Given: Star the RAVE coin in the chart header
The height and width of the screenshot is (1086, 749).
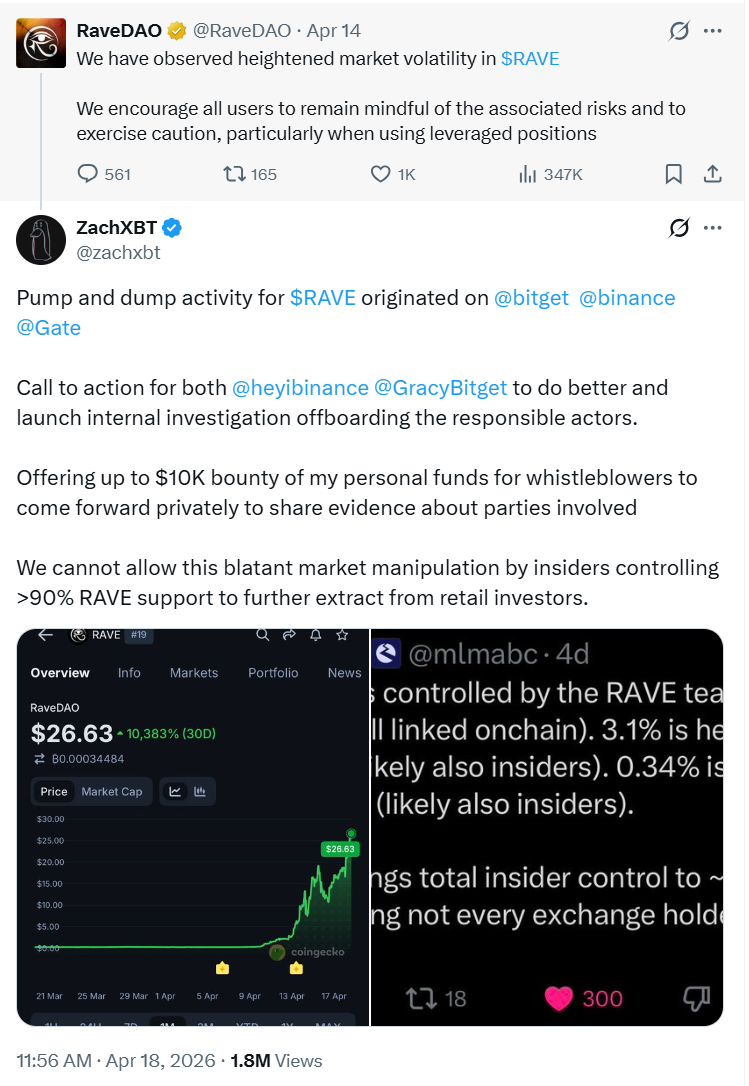Looking at the screenshot, I should (341, 635).
